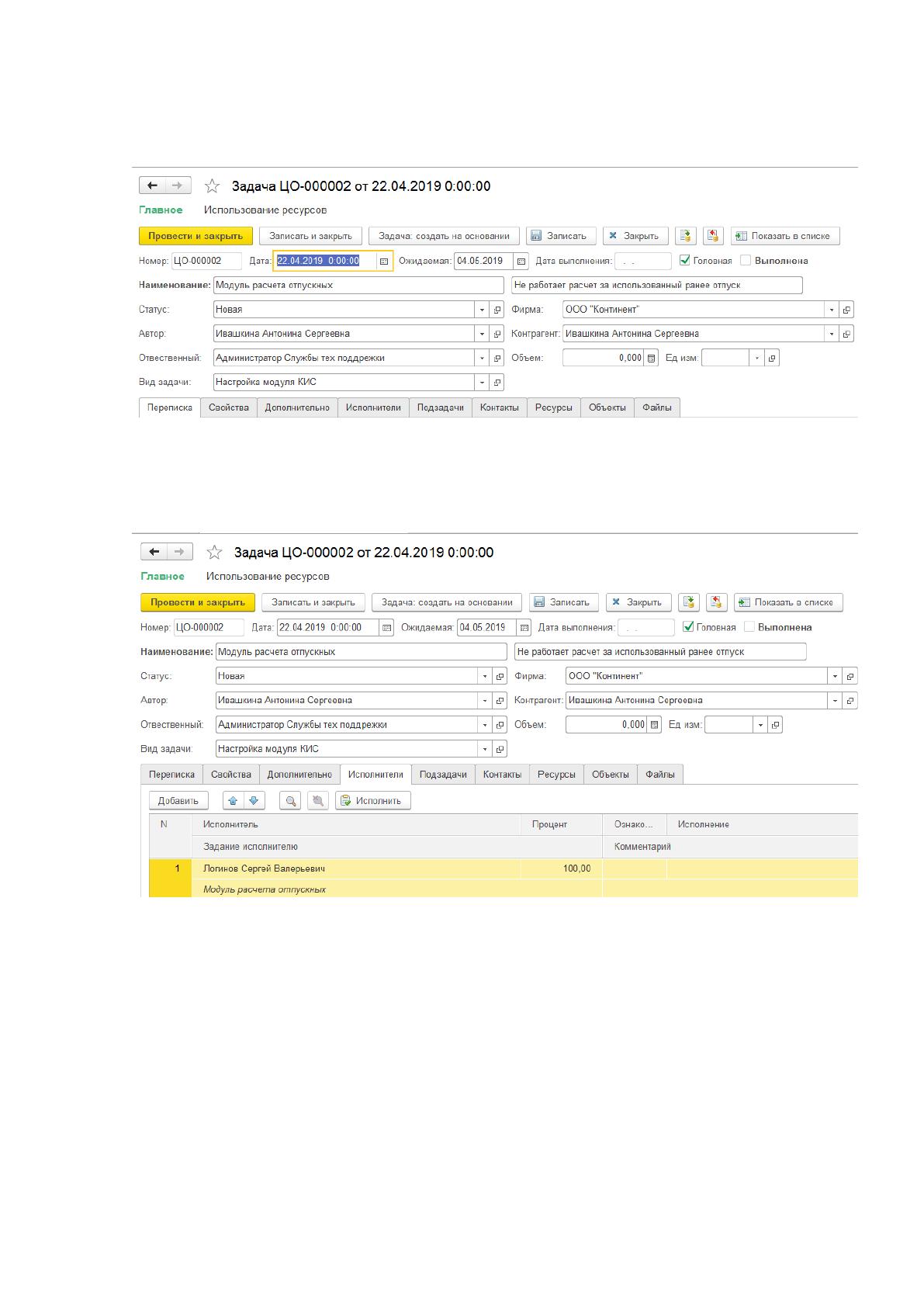Open calendar of the highlighted Дата field
The width and height of the screenshot is (924, 1307).
point(384,262)
